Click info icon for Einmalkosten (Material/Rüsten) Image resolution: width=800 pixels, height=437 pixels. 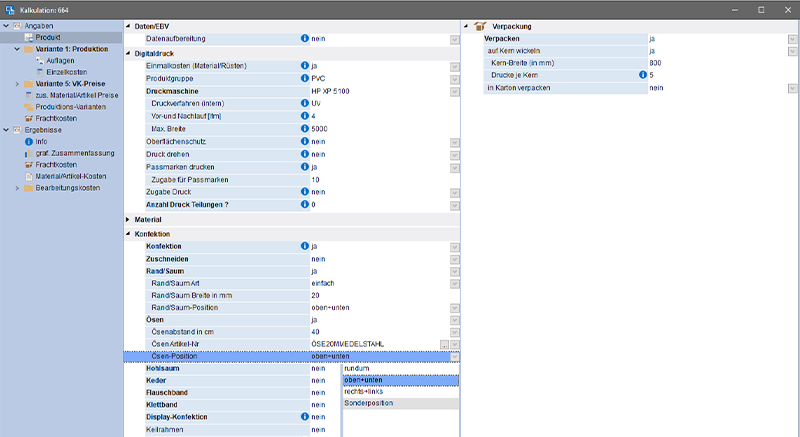[305, 65]
